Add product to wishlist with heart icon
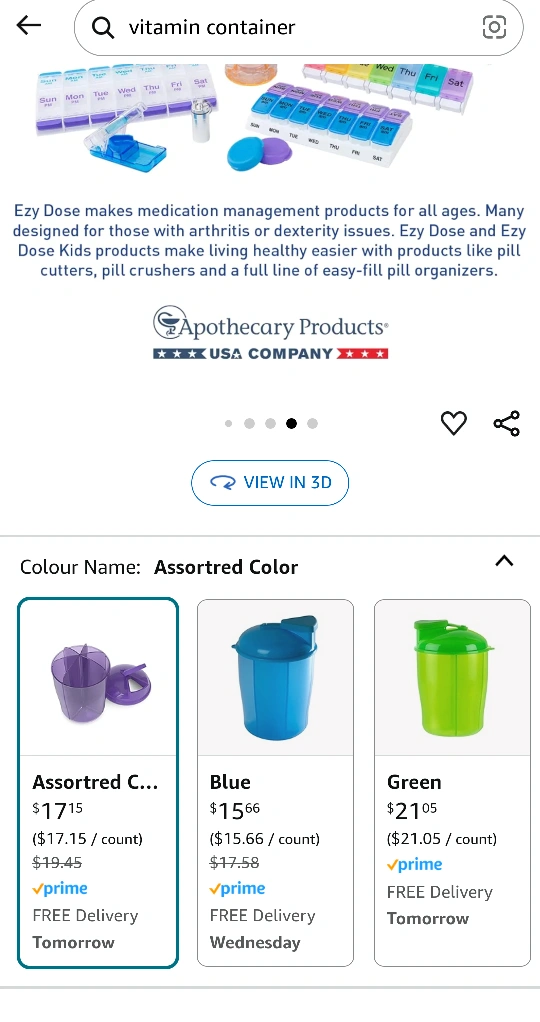 (454, 423)
